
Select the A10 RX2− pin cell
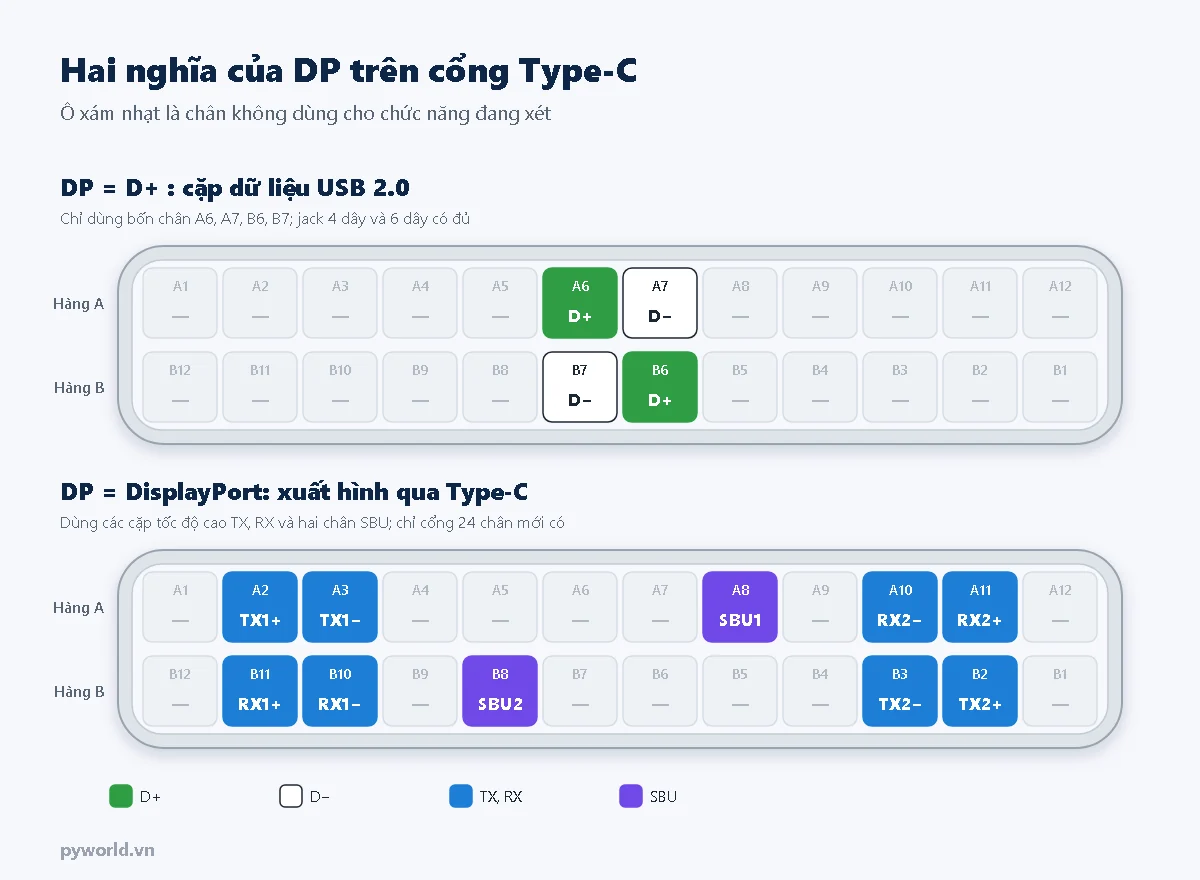click(900, 607)
